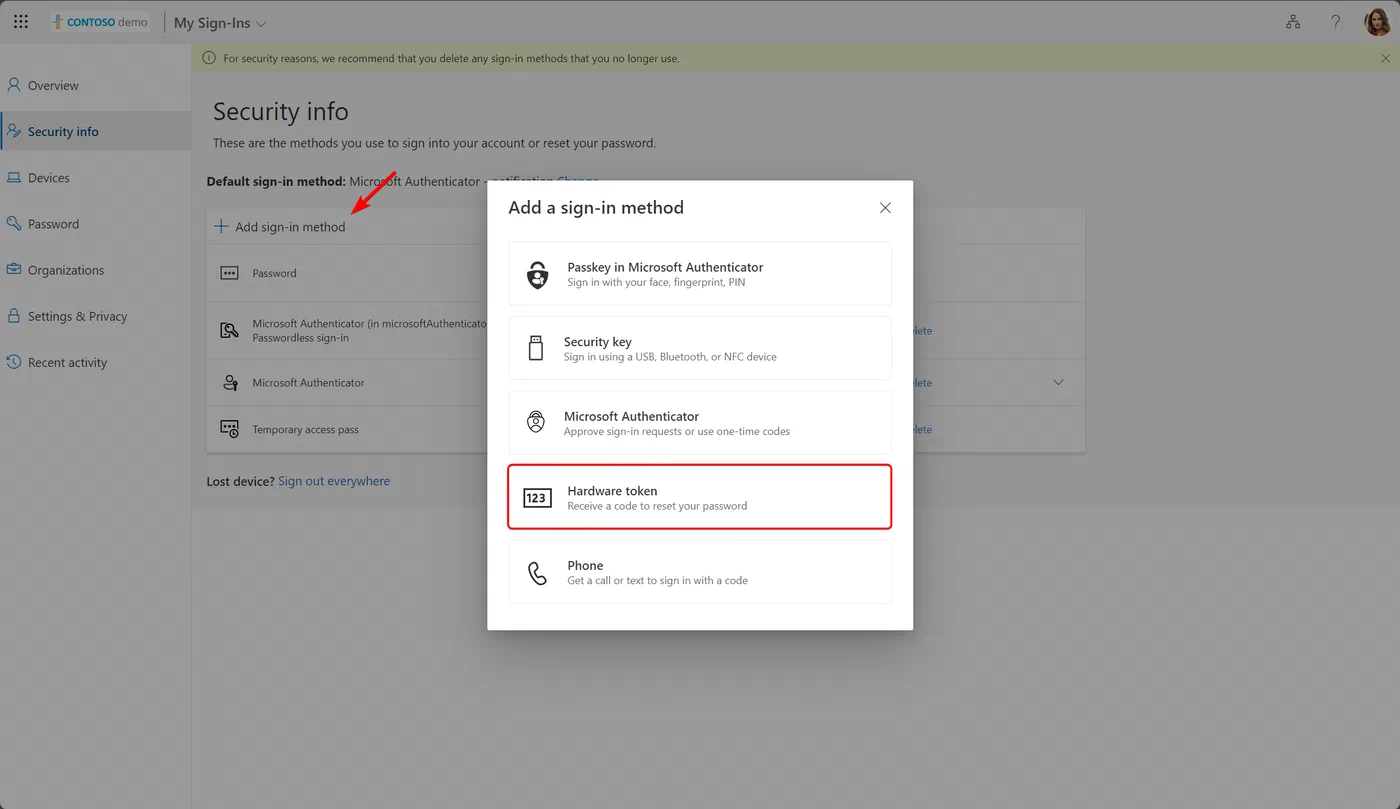This screenshot has height=809, width=1400.
Task: Click the Add a sign-in method dialog title
Action: tap(596, 208)
